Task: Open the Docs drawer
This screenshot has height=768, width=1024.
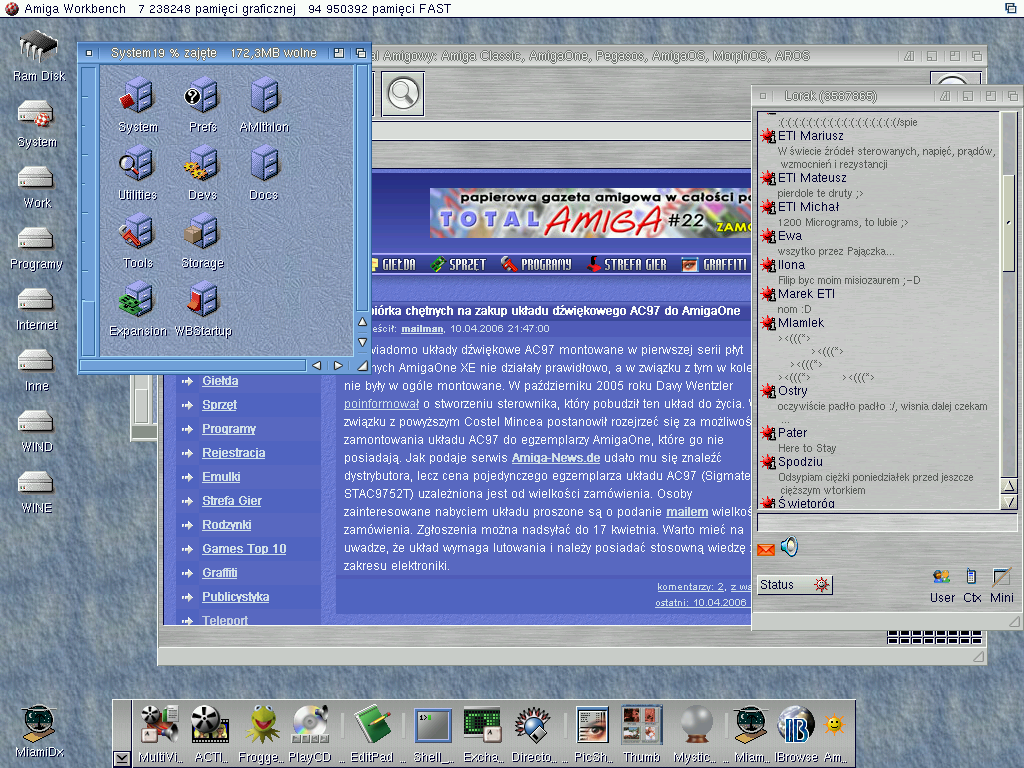Action: coord(264,173)
